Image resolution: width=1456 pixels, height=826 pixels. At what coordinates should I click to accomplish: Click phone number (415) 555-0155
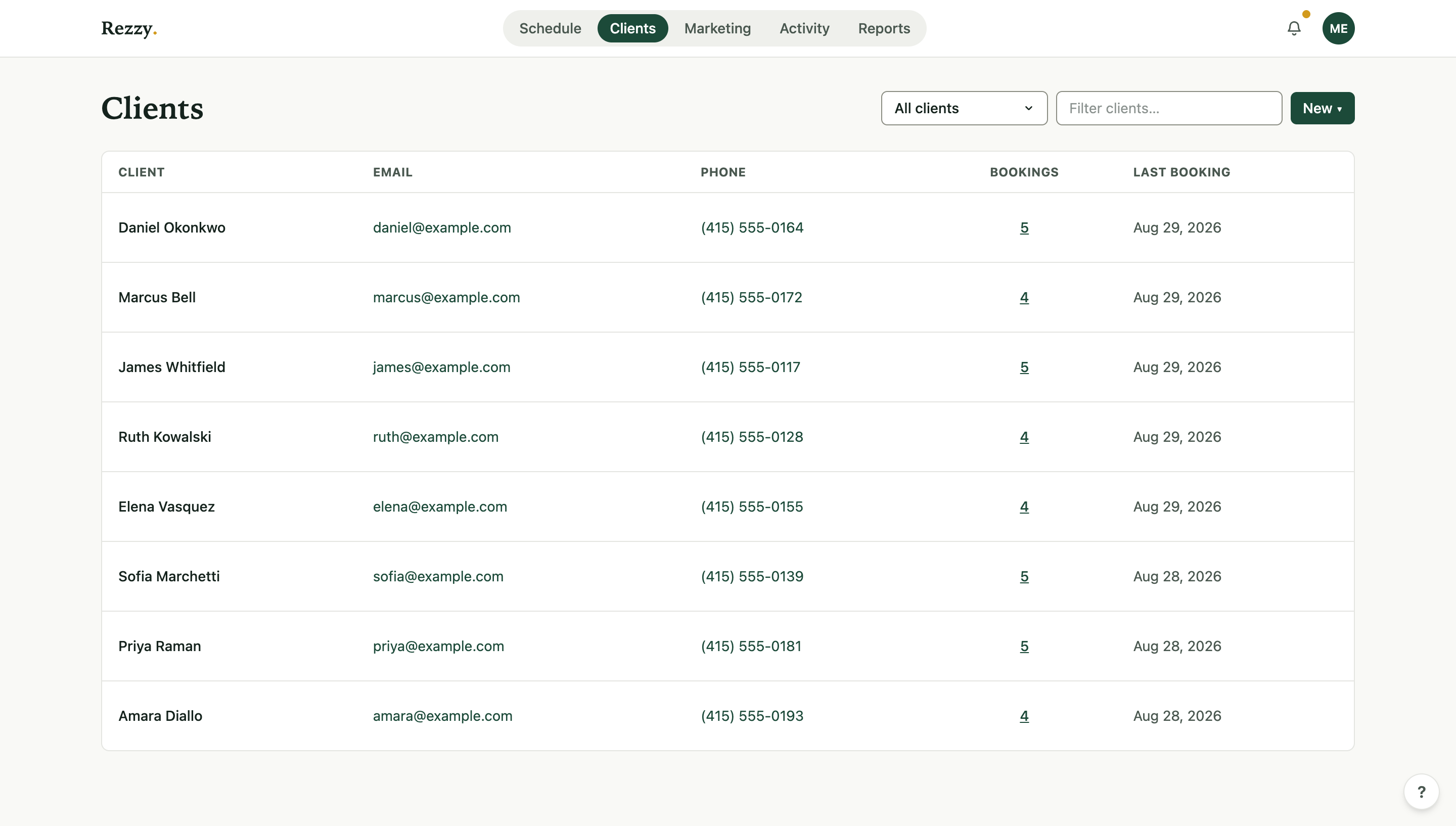752,507
